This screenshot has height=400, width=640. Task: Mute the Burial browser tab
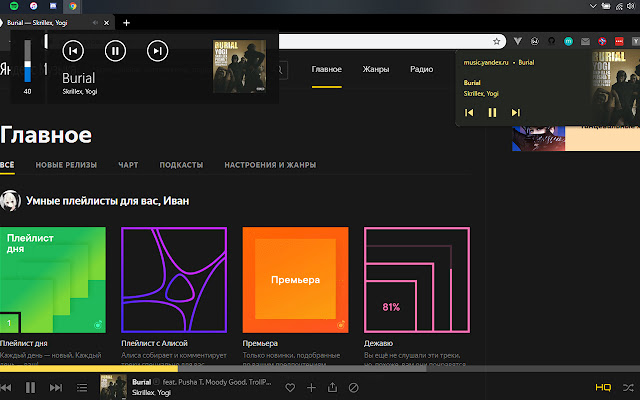(x=96, y=23)
